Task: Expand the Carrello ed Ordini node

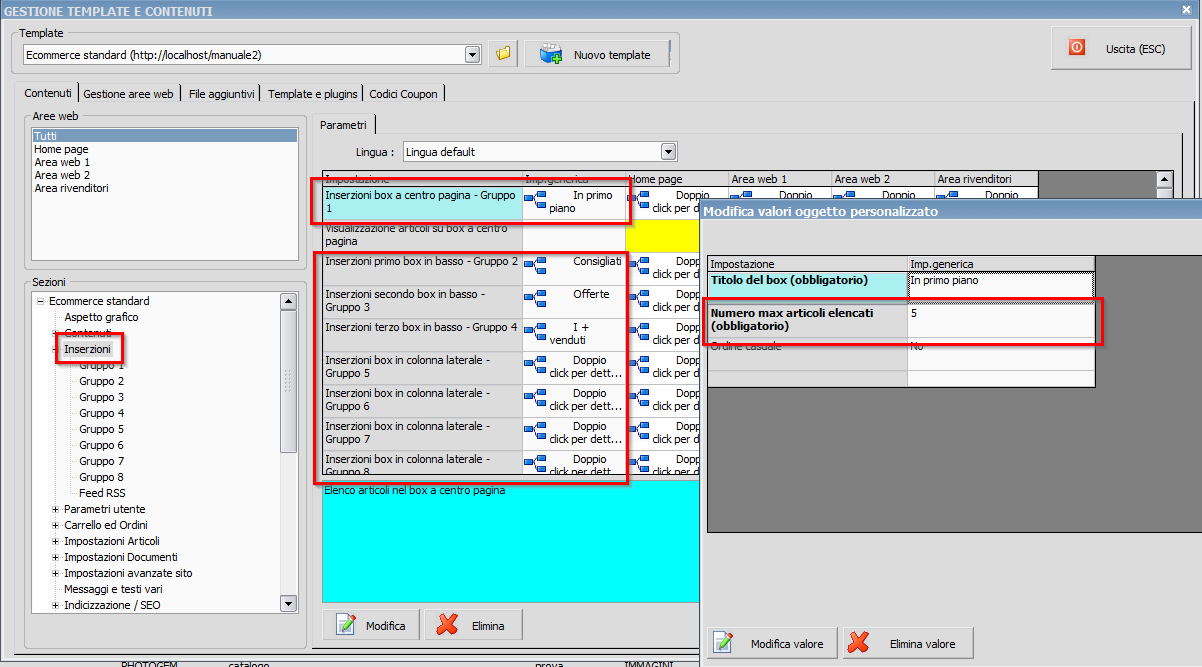Action: (x=55, y=525)
